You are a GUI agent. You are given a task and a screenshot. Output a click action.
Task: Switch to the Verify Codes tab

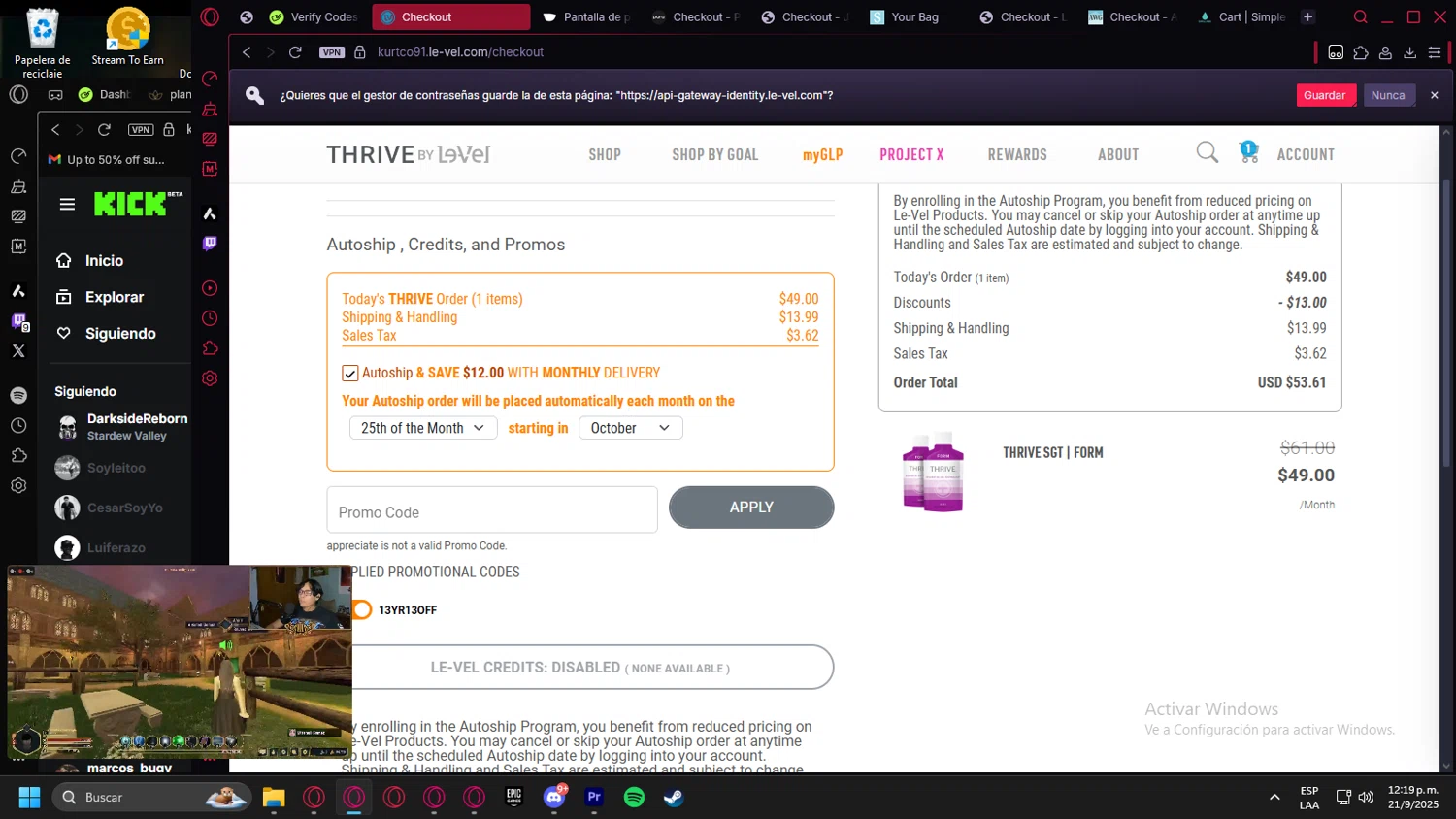[x=314, y=17]
